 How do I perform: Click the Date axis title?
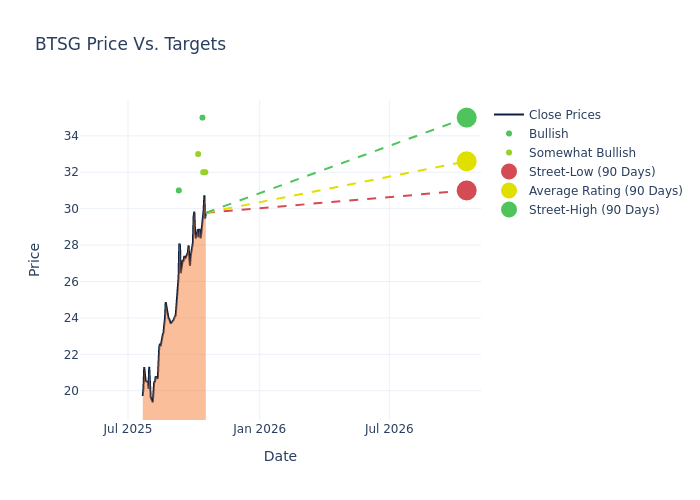pyautogui.click(x=280, y=456)
